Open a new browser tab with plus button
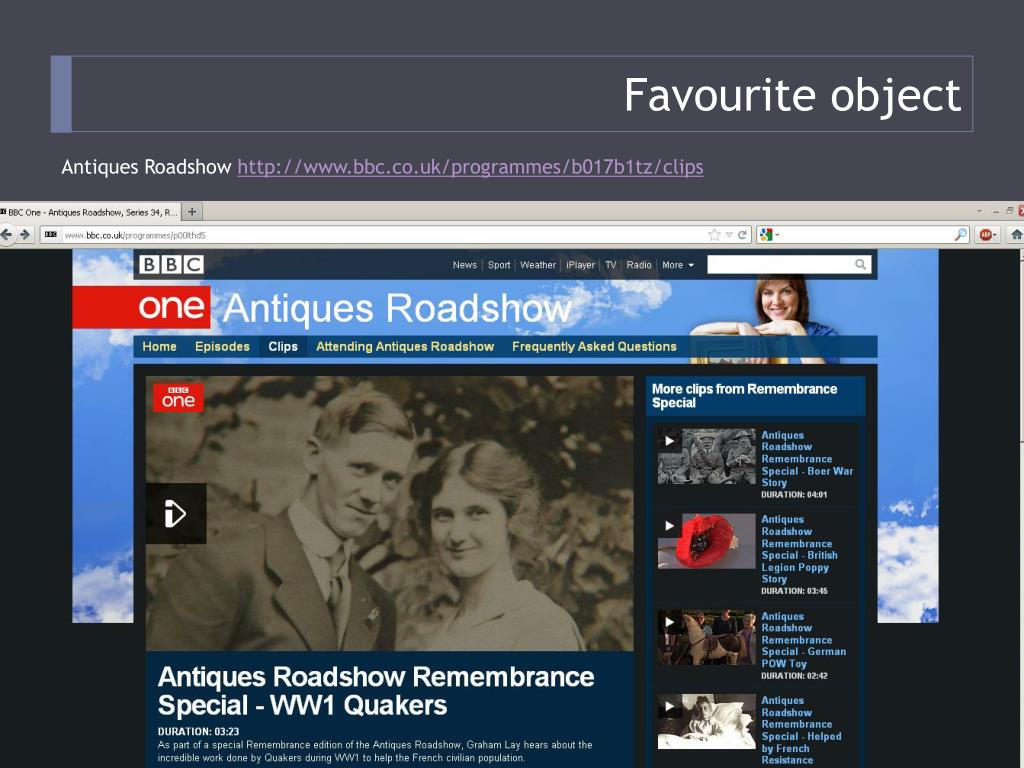 (192, 212)
